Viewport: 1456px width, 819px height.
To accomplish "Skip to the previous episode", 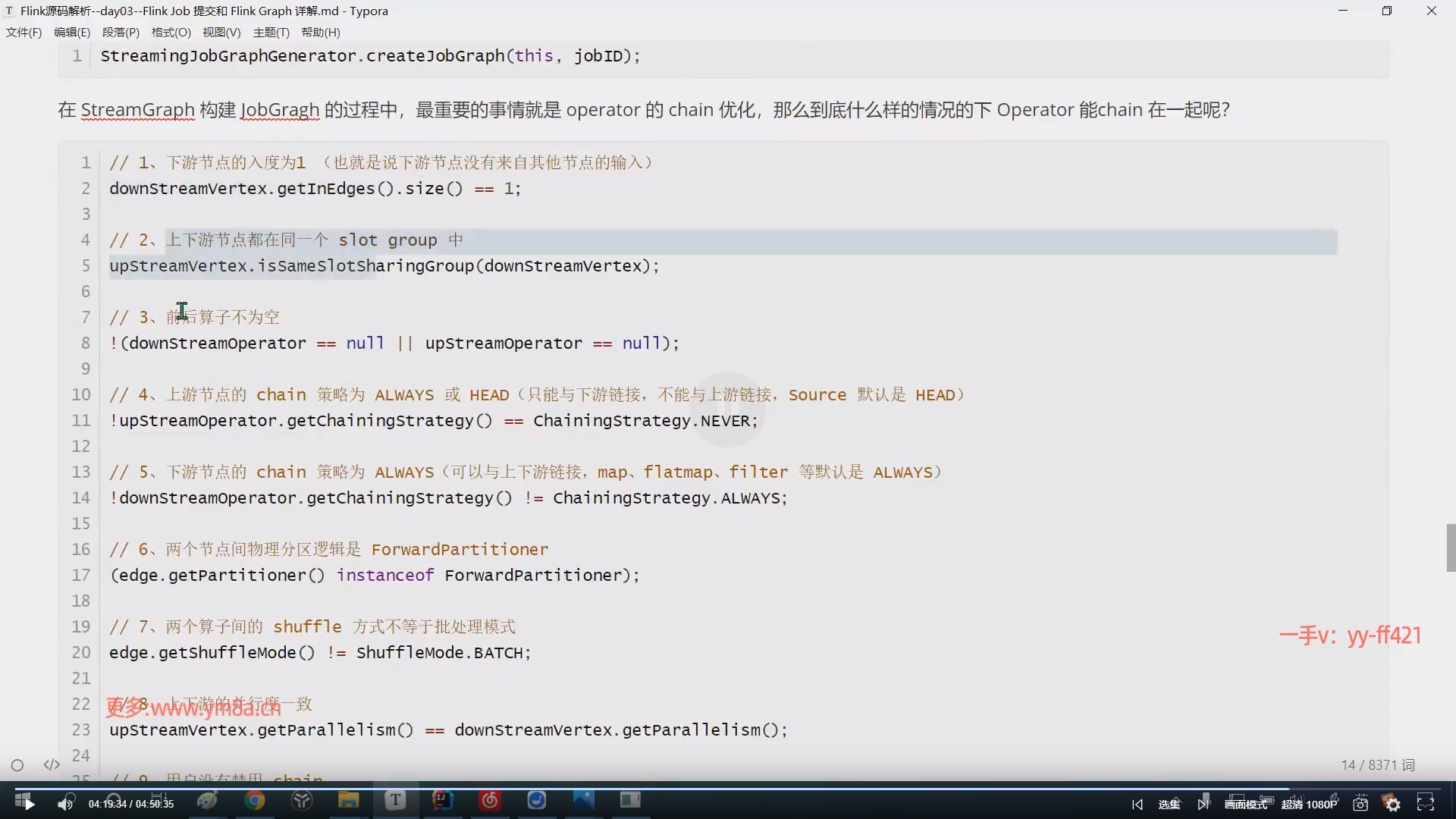I will pyautogui.click(x=1137, y=804).
